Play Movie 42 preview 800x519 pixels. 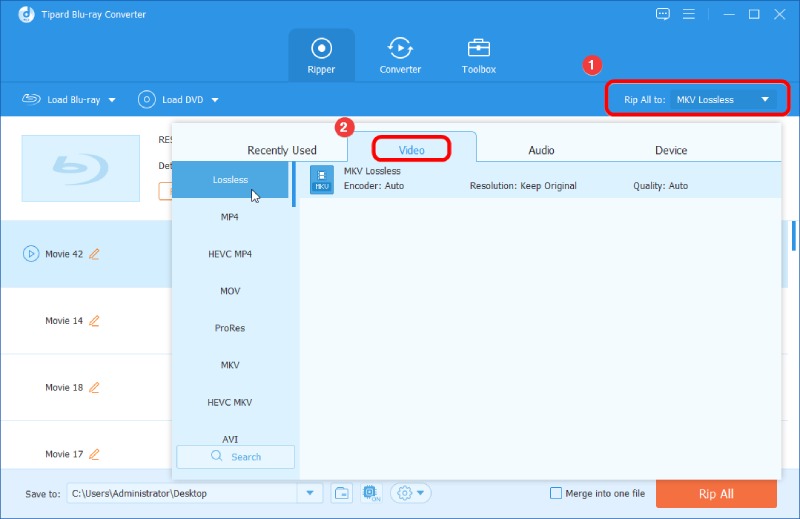[x=31, y=254]
